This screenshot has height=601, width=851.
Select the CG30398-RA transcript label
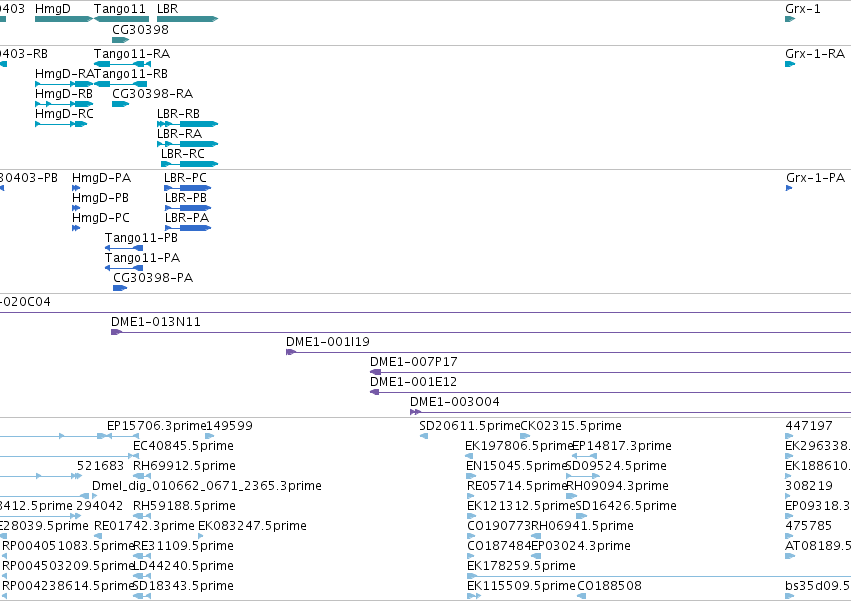pos(153,94)
